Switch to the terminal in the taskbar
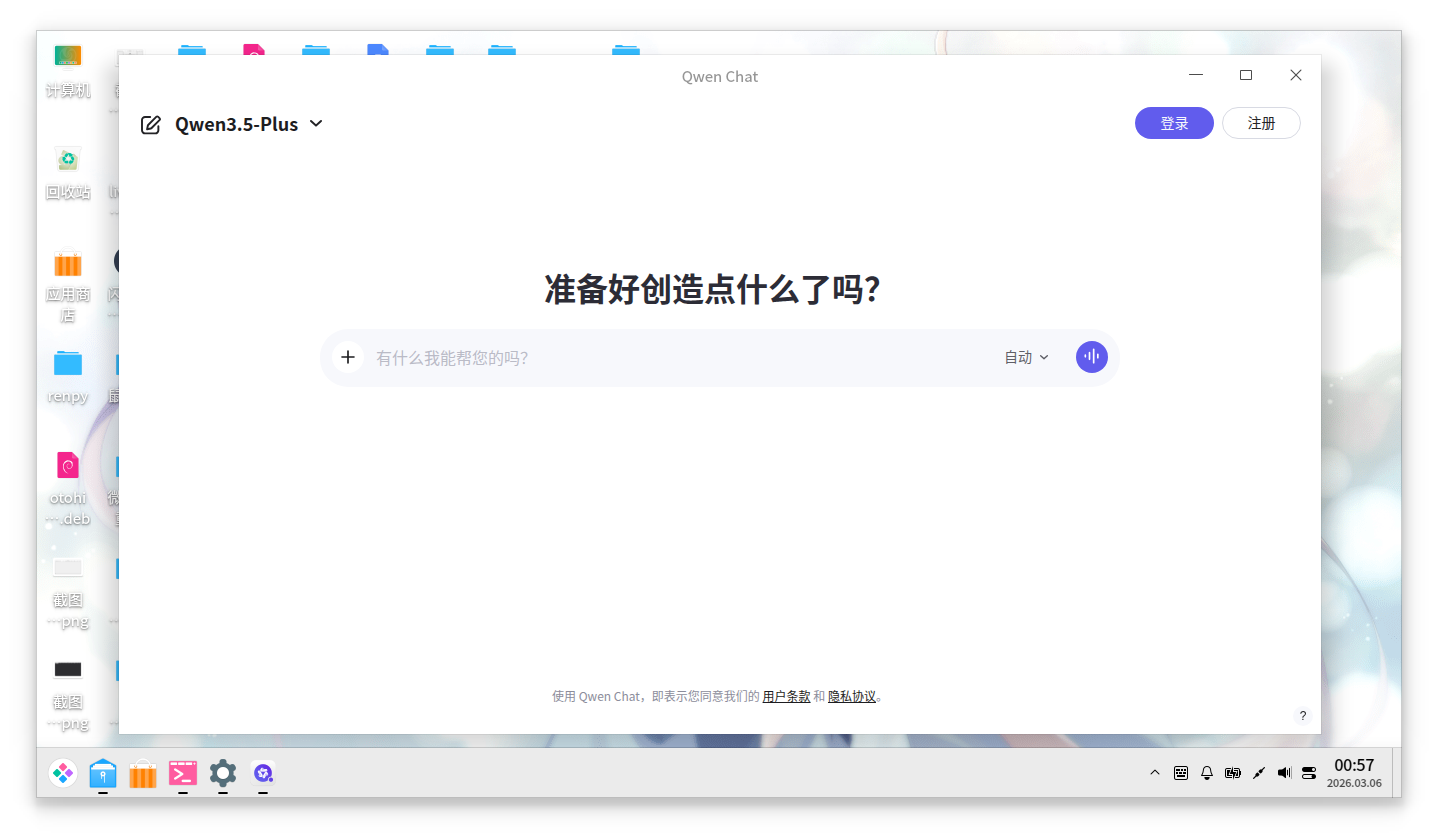Image resolution: width=1438 pixels, height=840 pixels. point(183,773)
